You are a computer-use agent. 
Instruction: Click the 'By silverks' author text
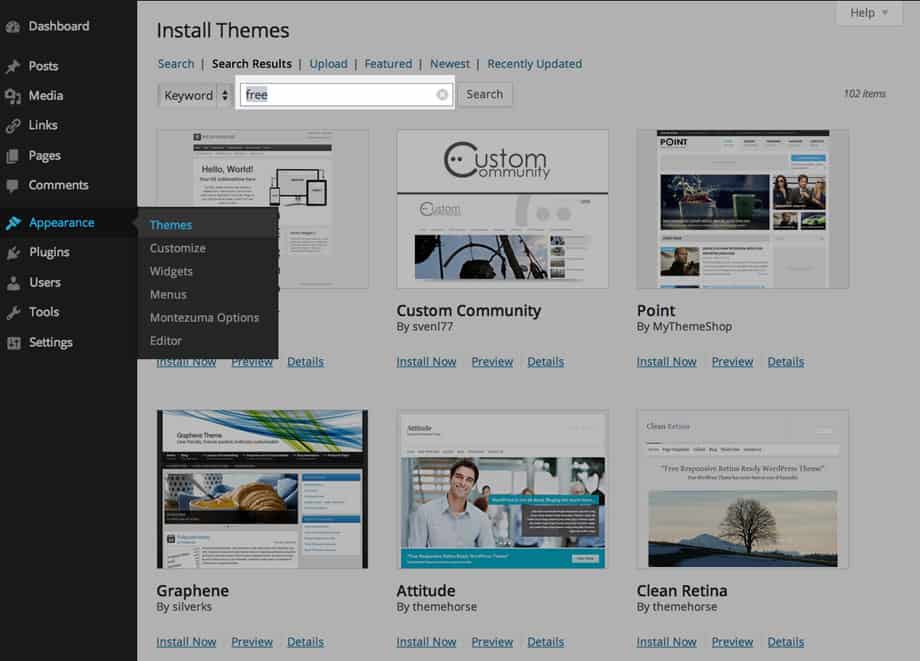click(x=184, y=607)
